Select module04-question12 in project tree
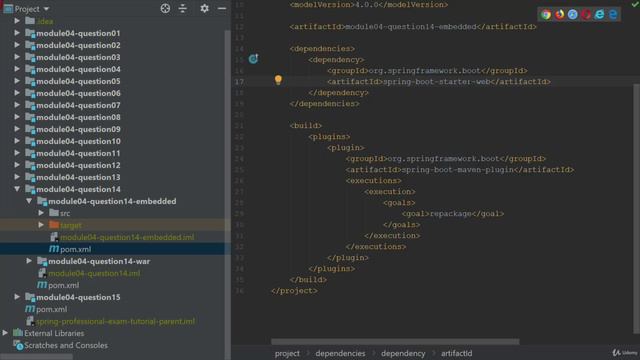The image size is (640, 360). tap(78, 165)
